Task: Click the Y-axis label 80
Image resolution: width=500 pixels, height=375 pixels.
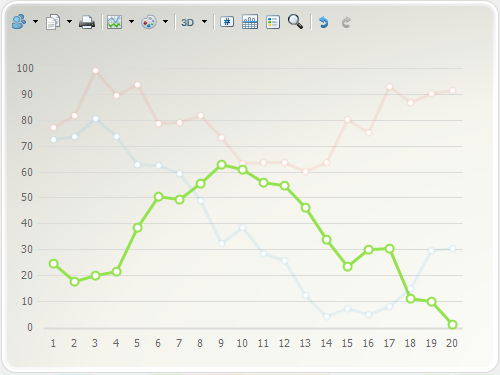Action: point(27,120)
